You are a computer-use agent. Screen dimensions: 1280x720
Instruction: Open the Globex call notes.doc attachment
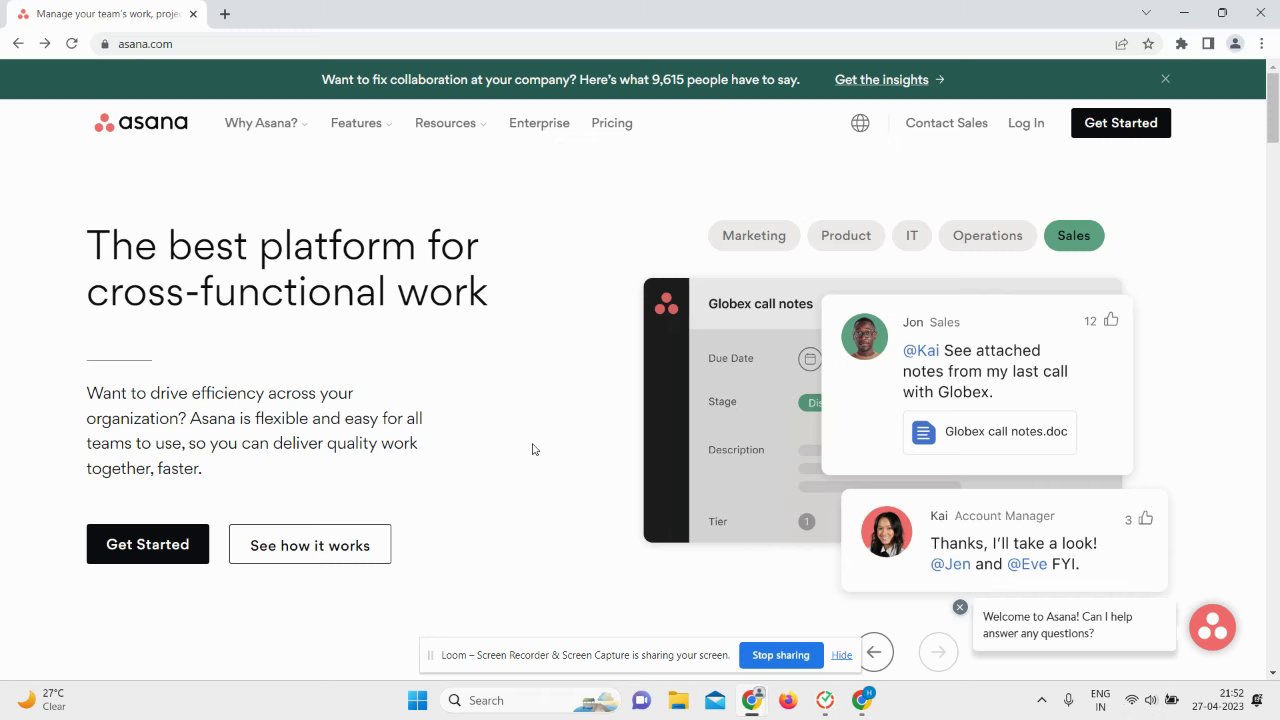point(990,432)
